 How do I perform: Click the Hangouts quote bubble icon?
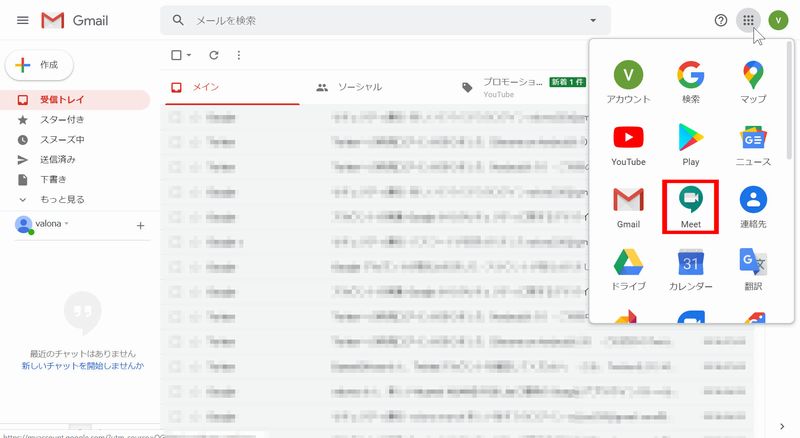(x=83, y=312)
